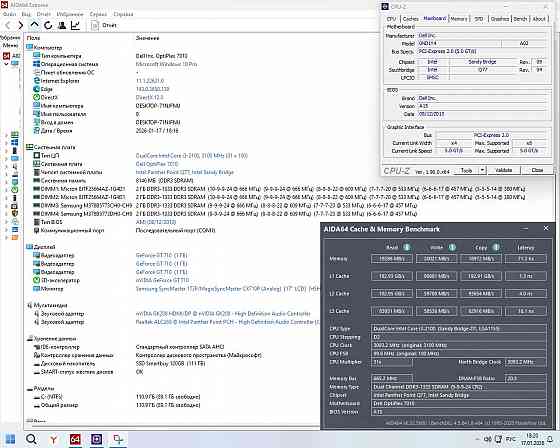Open the Сервис menu
The height and width of the screenshot is (448, 560).
pos(98,14)
